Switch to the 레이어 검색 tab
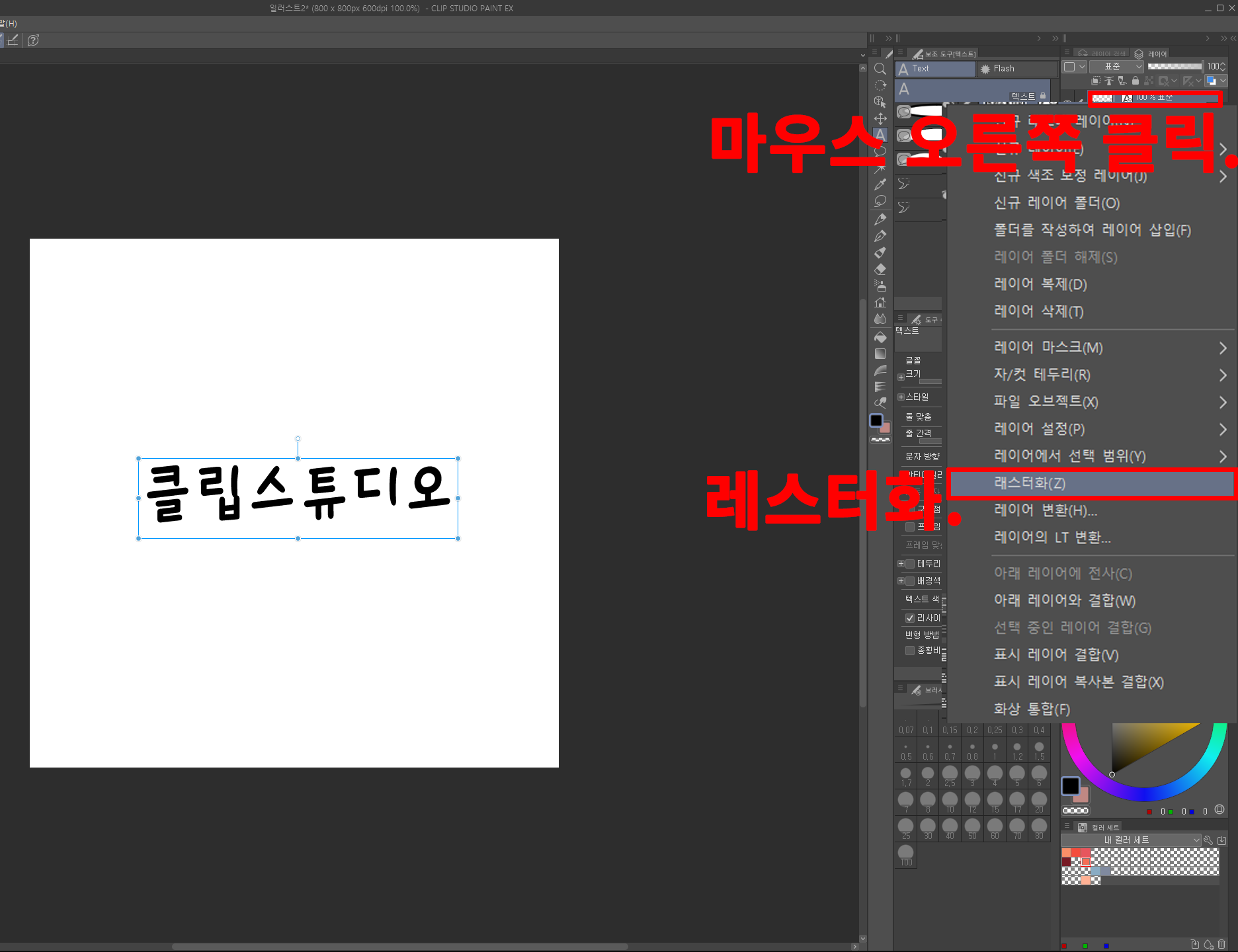The image size is (1238, 952). (x=1102, y=54)
